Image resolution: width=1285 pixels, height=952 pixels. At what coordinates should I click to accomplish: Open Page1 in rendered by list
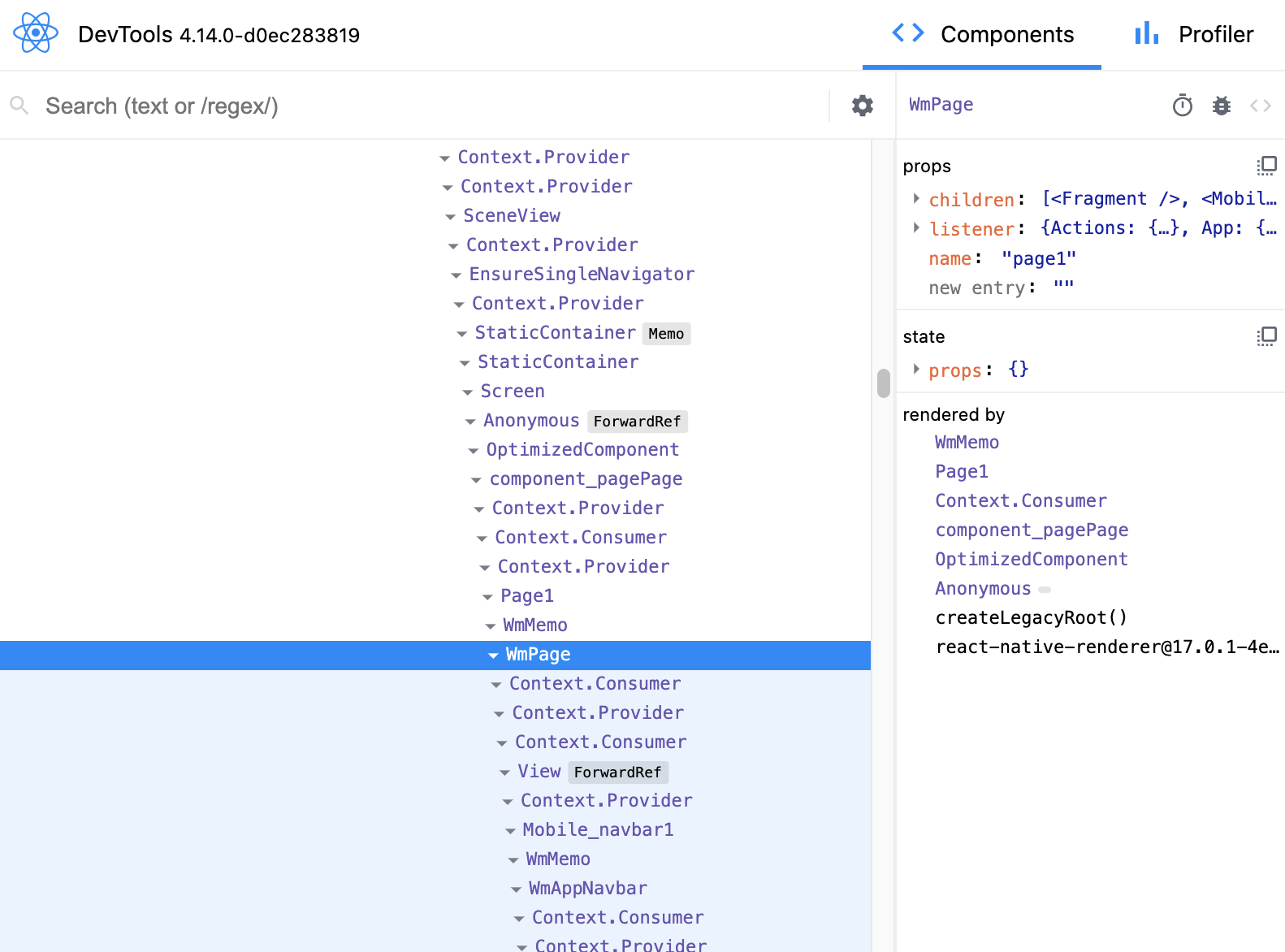pos(961,472)
